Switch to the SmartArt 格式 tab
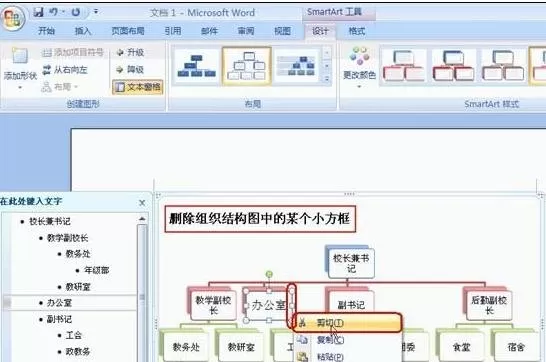546x362 pixels. 357,31
